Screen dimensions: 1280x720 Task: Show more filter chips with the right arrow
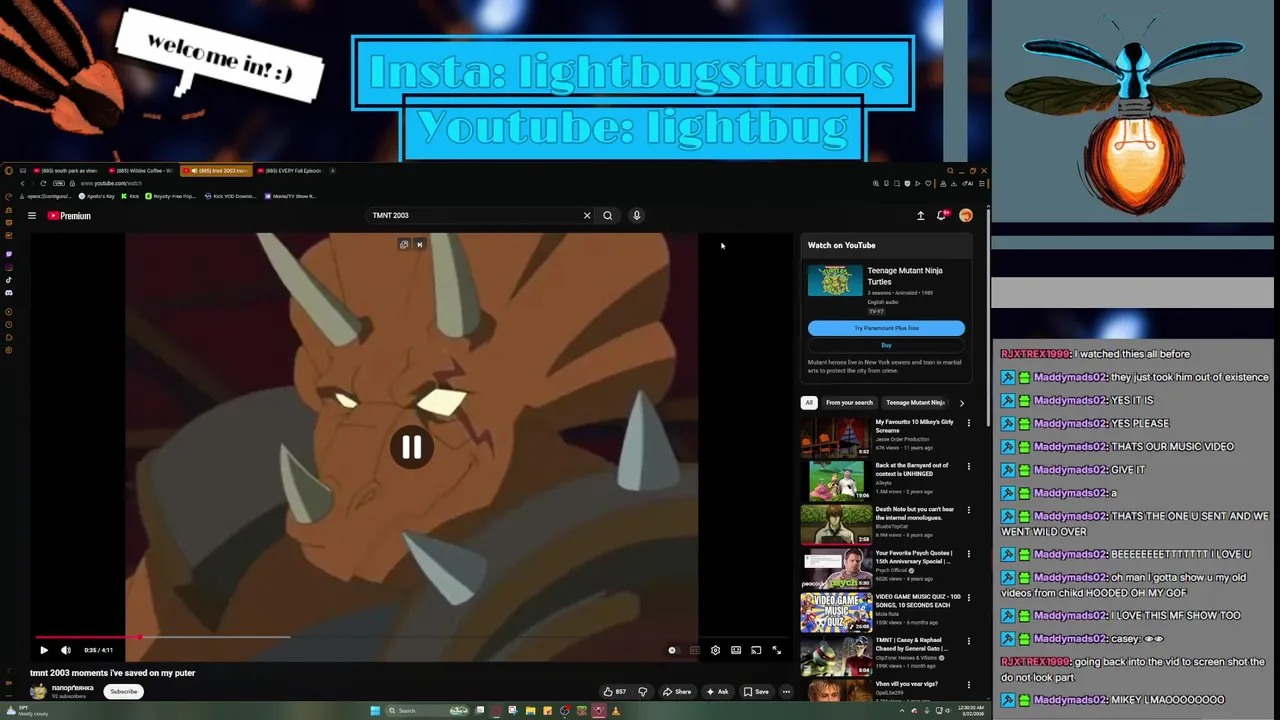(x=962, y=403)
